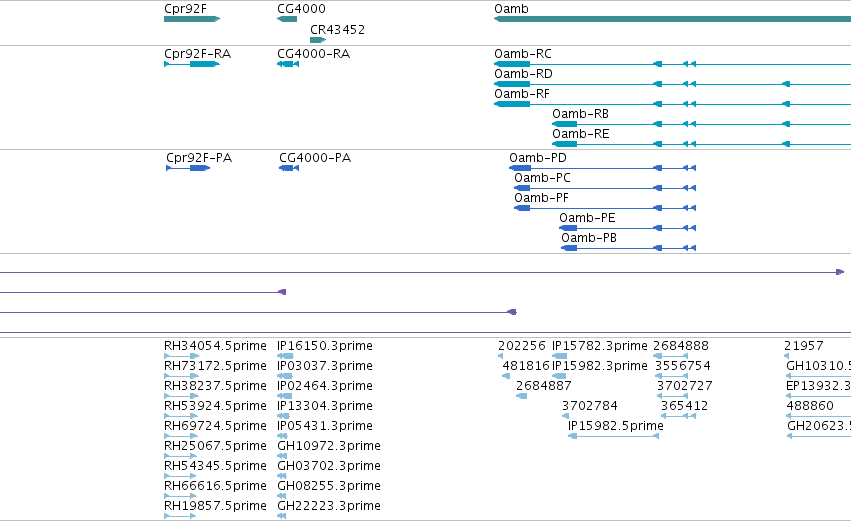
Task: Select IP13304.3prime clone label
Action: coord(325,406)
